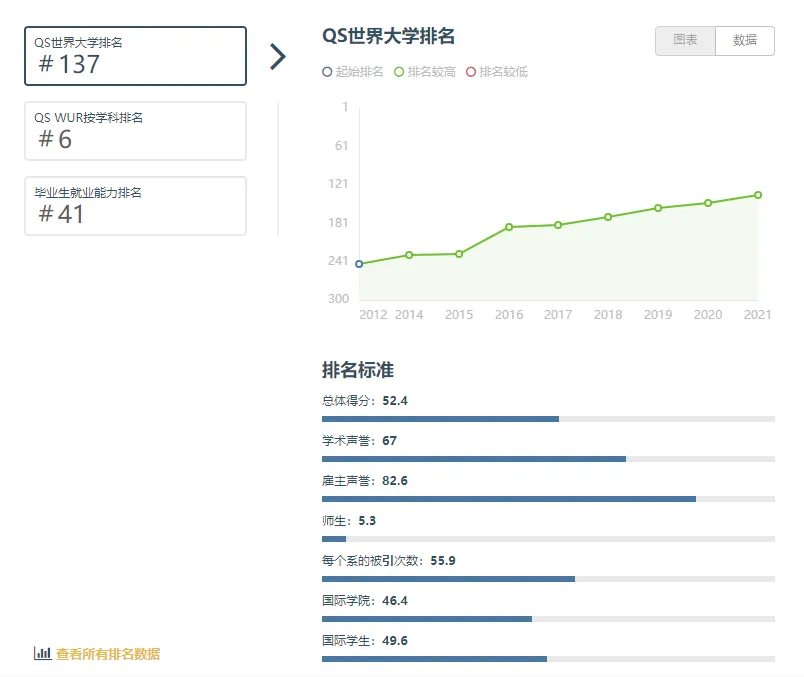Click the 2012 starting data point
Screen dimensions: 804x677
coord(359,264)
